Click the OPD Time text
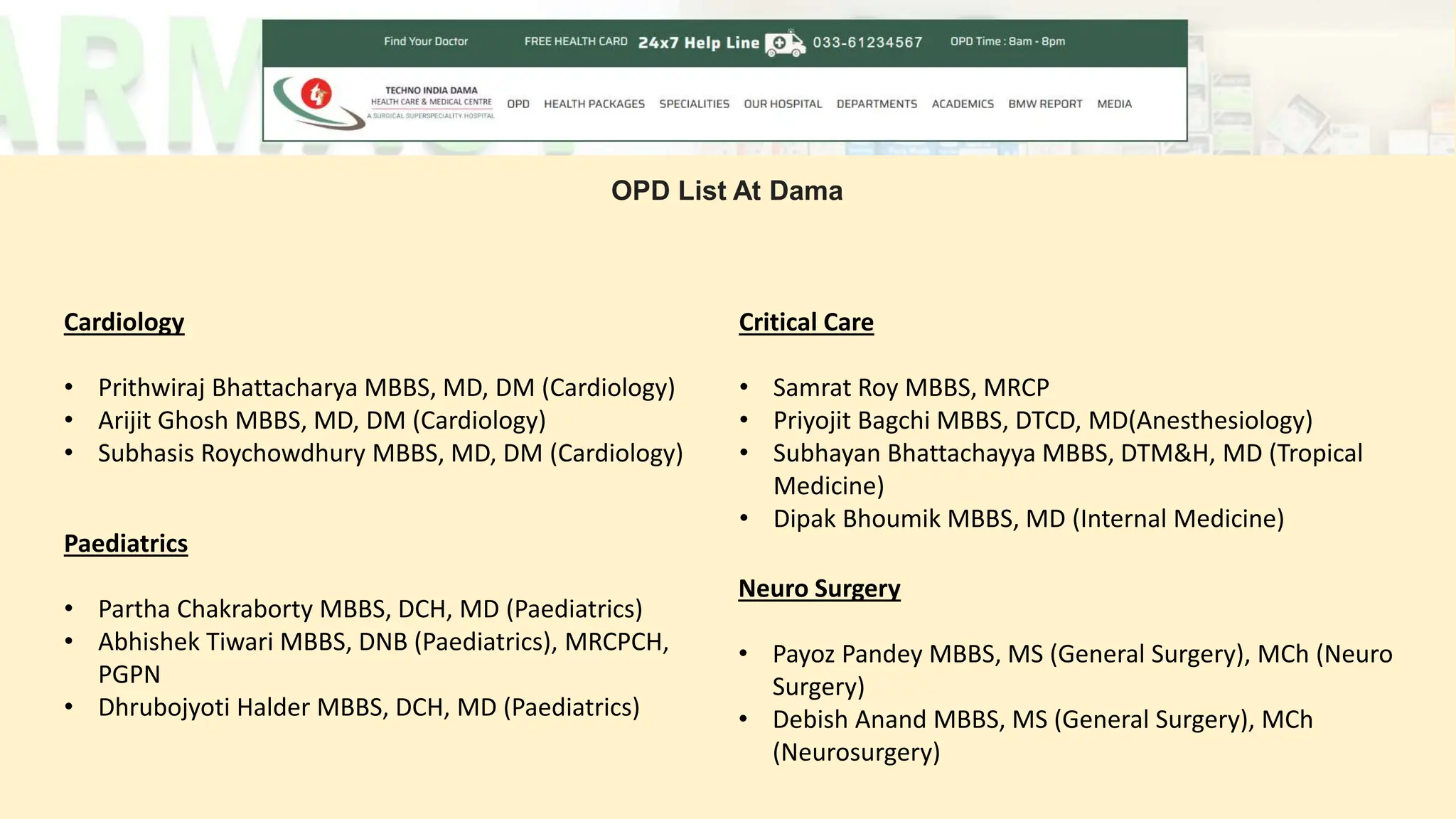Viewport: 1456px width, 819px height. tap(1007, 41)
